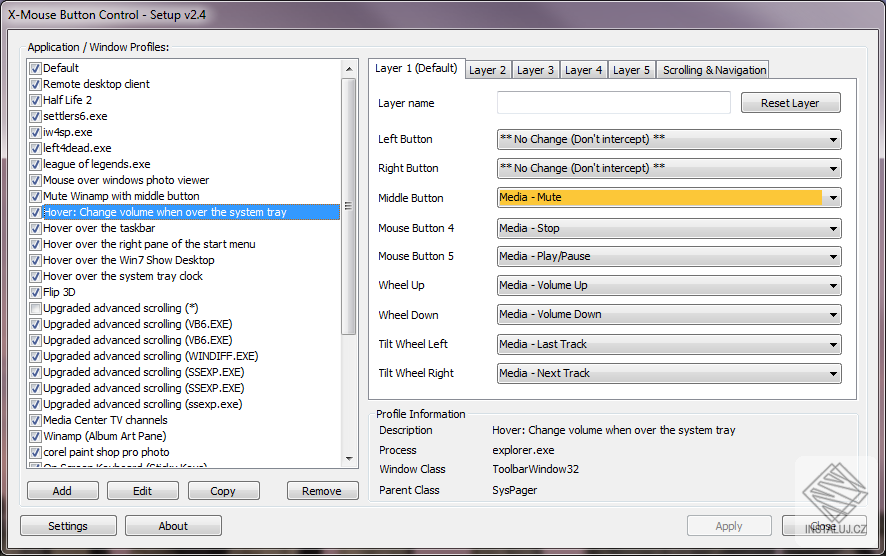The width and height of the screenshot is (886, 556).
Task: Click the Edit profile button
Action: pyautogui.click(x=142, y=491)
